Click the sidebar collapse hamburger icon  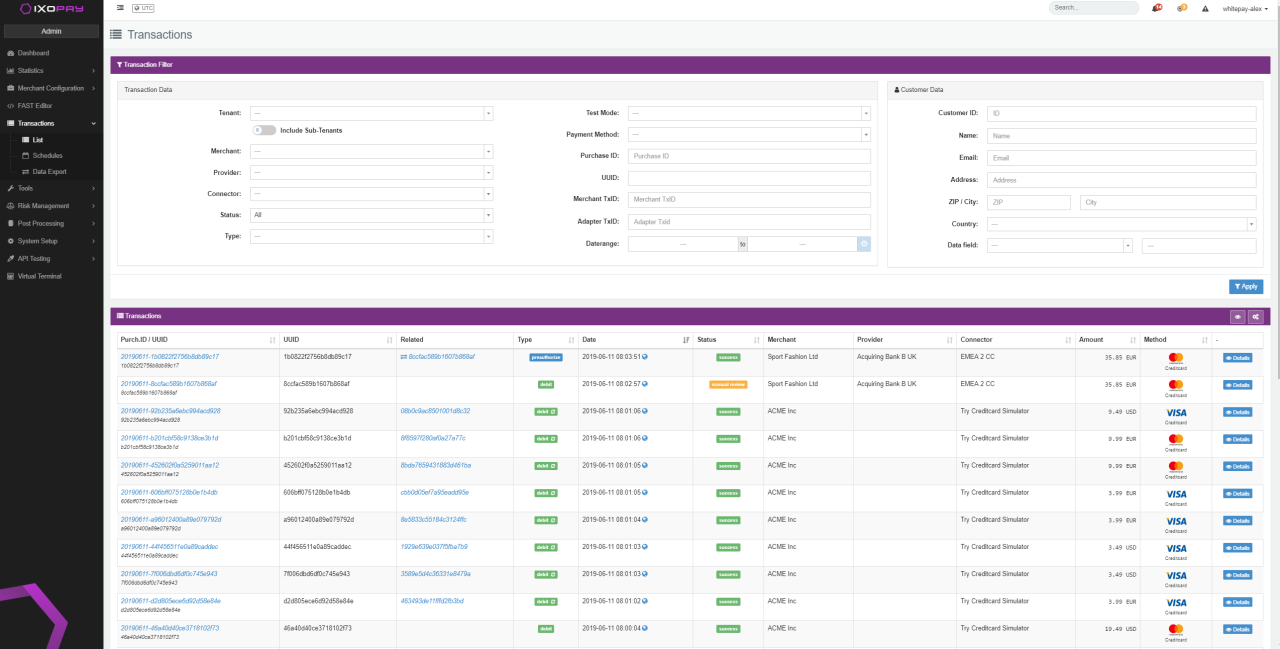tap(121, 7)
